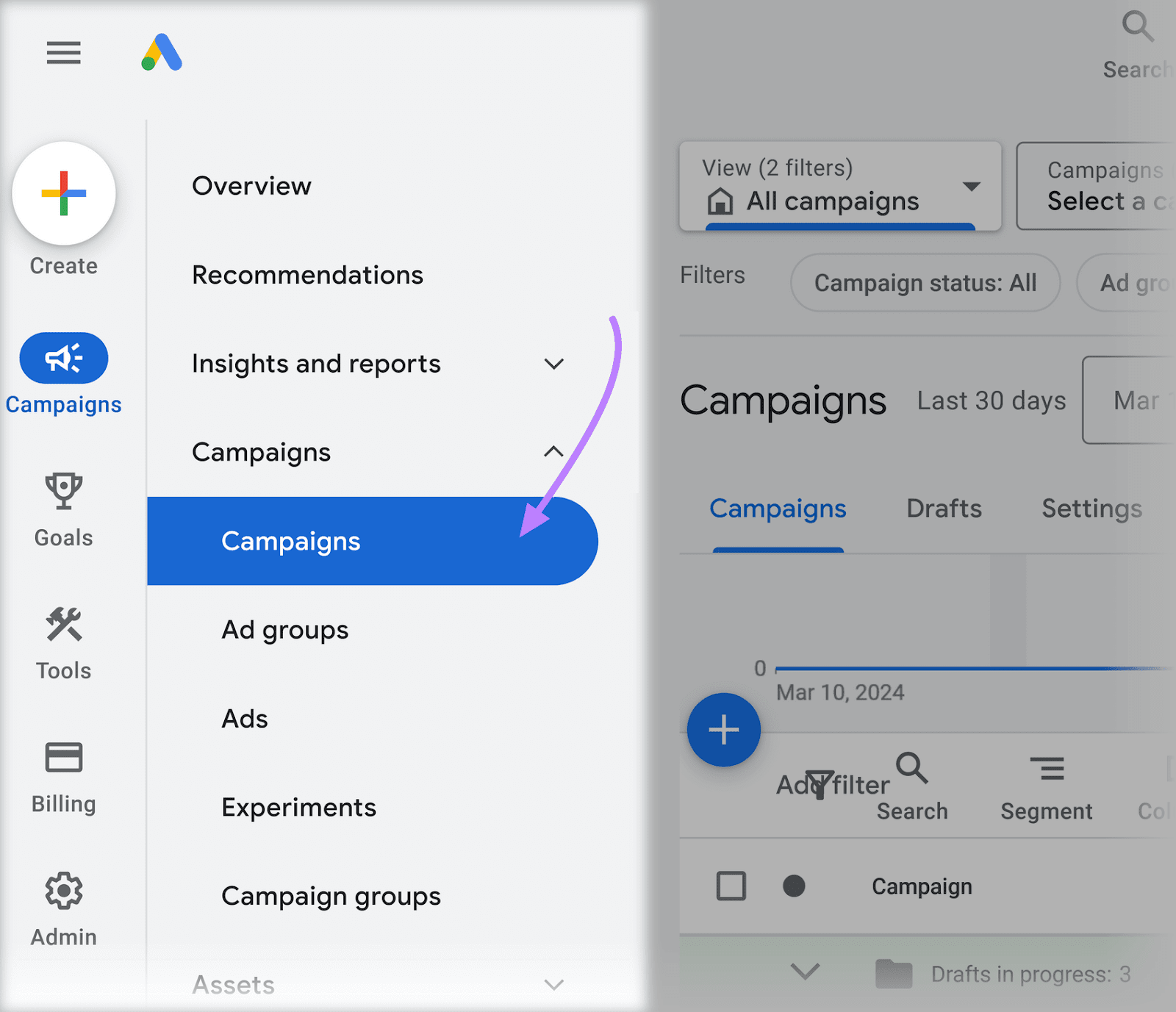The image size is (1176, 1012).
Task: Select Ad groups in the navigation
Action: click(285, 630)
